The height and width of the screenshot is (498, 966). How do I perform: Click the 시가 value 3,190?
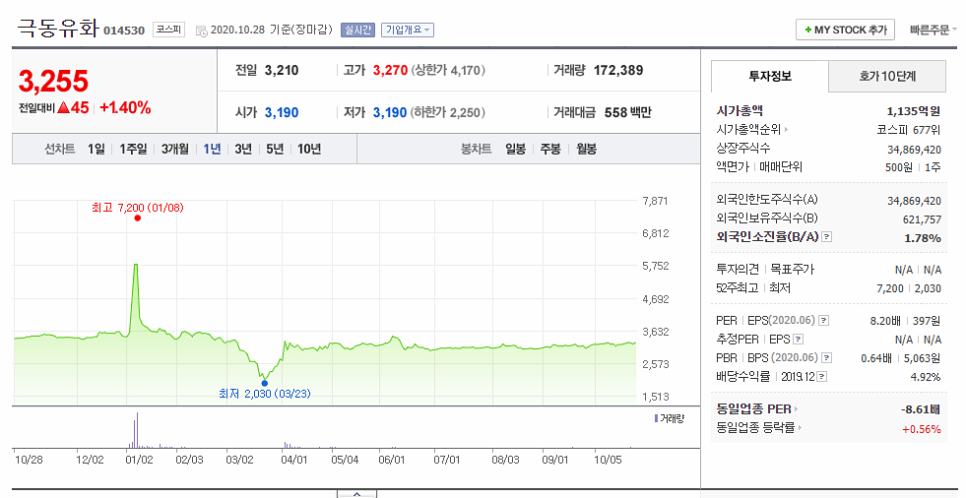282,113
